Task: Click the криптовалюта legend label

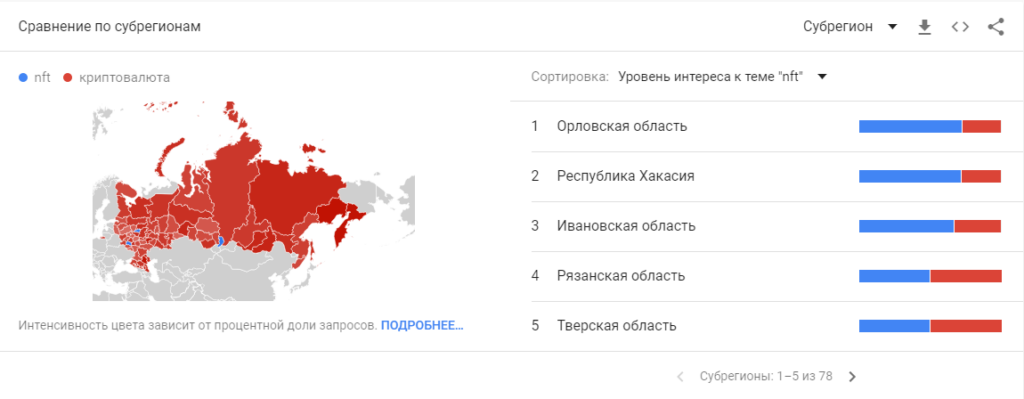Action: point(124,78)
